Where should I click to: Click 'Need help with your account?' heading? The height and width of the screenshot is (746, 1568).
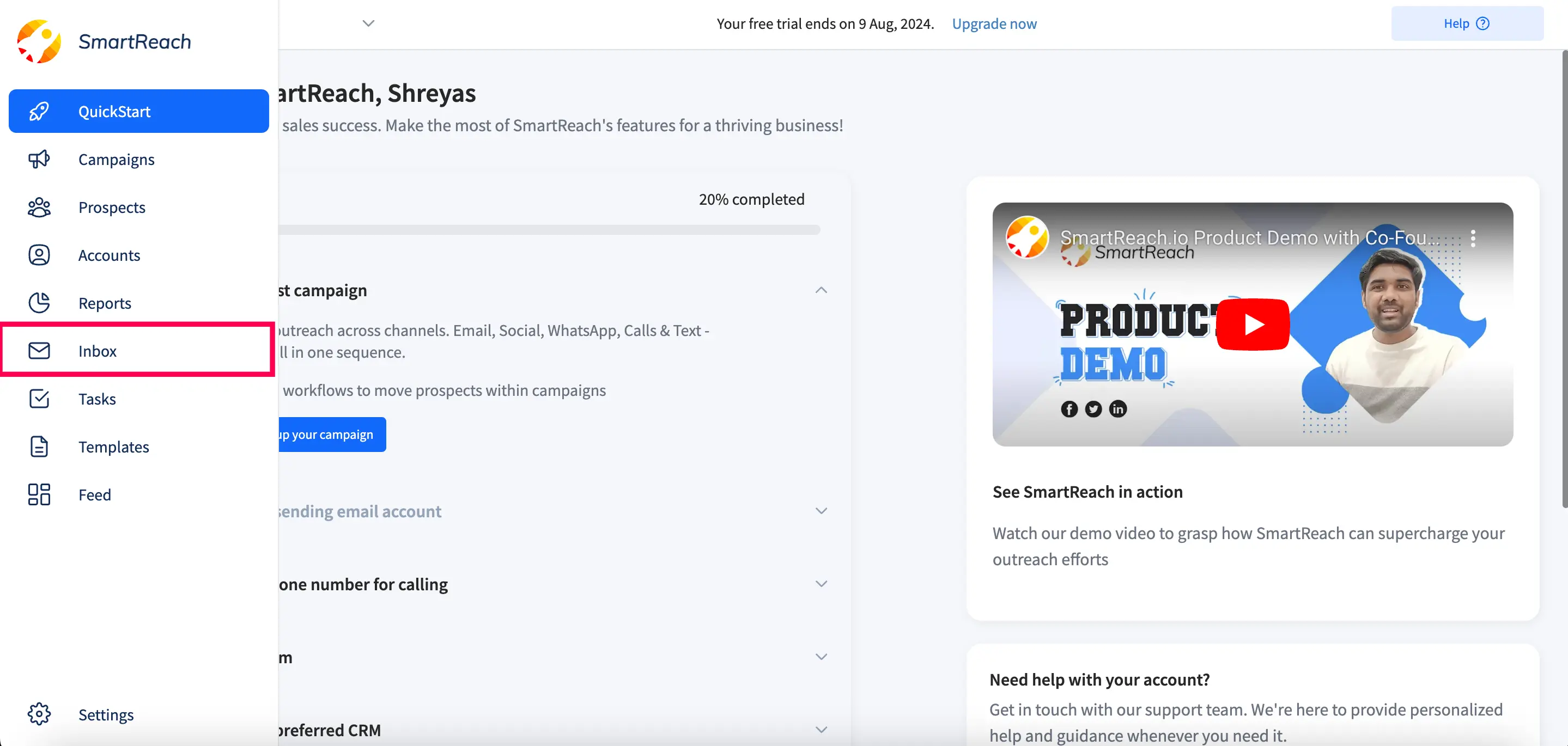click(x=1099, y=680)
